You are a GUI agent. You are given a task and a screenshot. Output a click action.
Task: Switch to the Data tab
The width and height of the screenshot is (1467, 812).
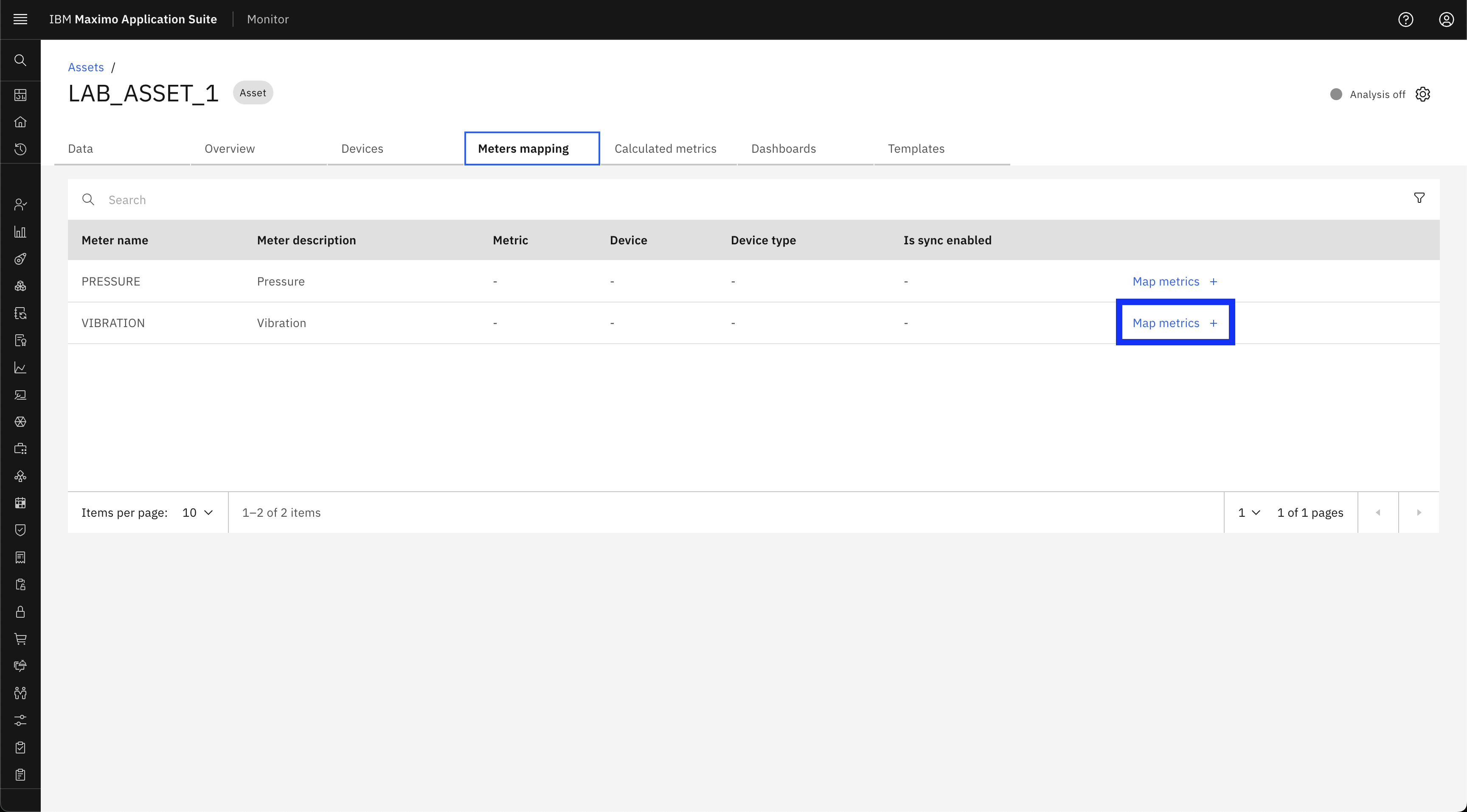(x=122, y=148)
